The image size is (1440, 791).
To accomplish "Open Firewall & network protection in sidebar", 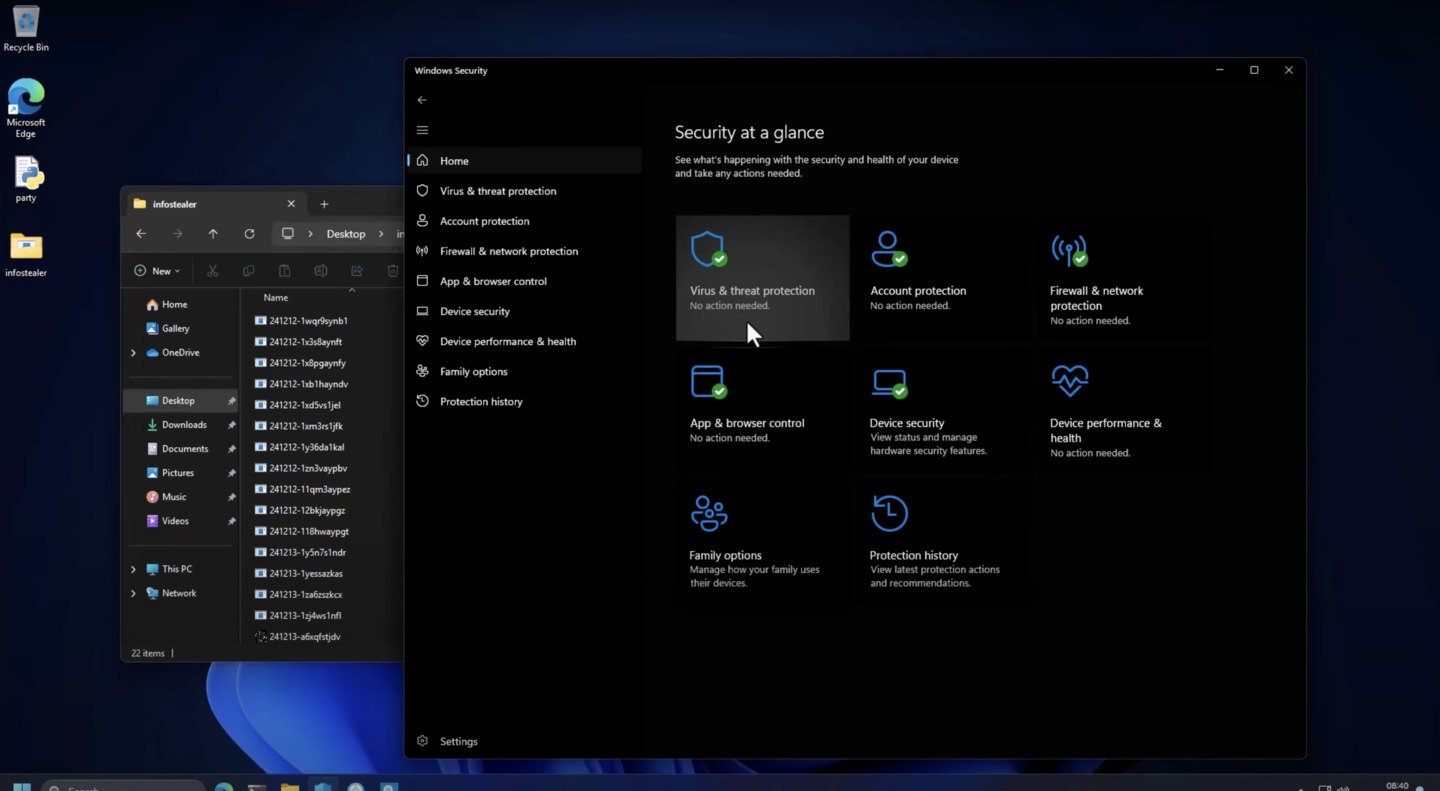I will [508, 250].
